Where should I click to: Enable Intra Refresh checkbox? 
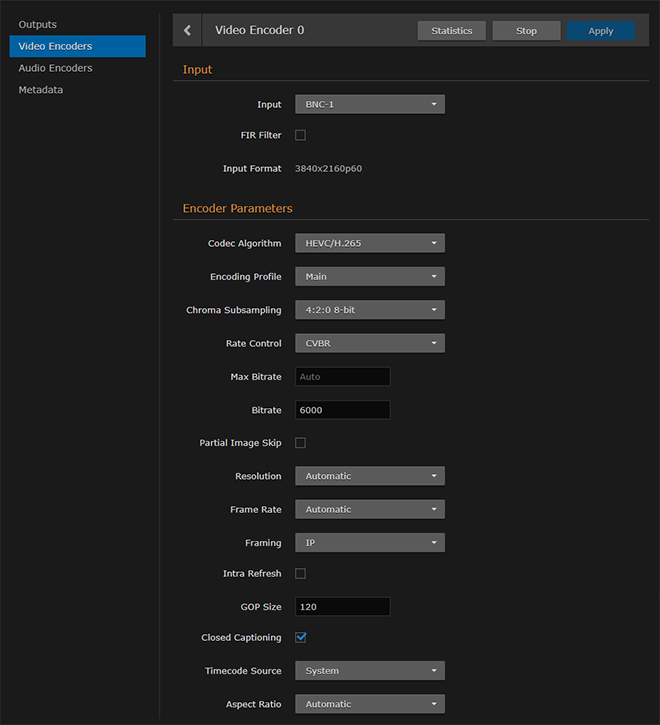[x=300, y=574]
